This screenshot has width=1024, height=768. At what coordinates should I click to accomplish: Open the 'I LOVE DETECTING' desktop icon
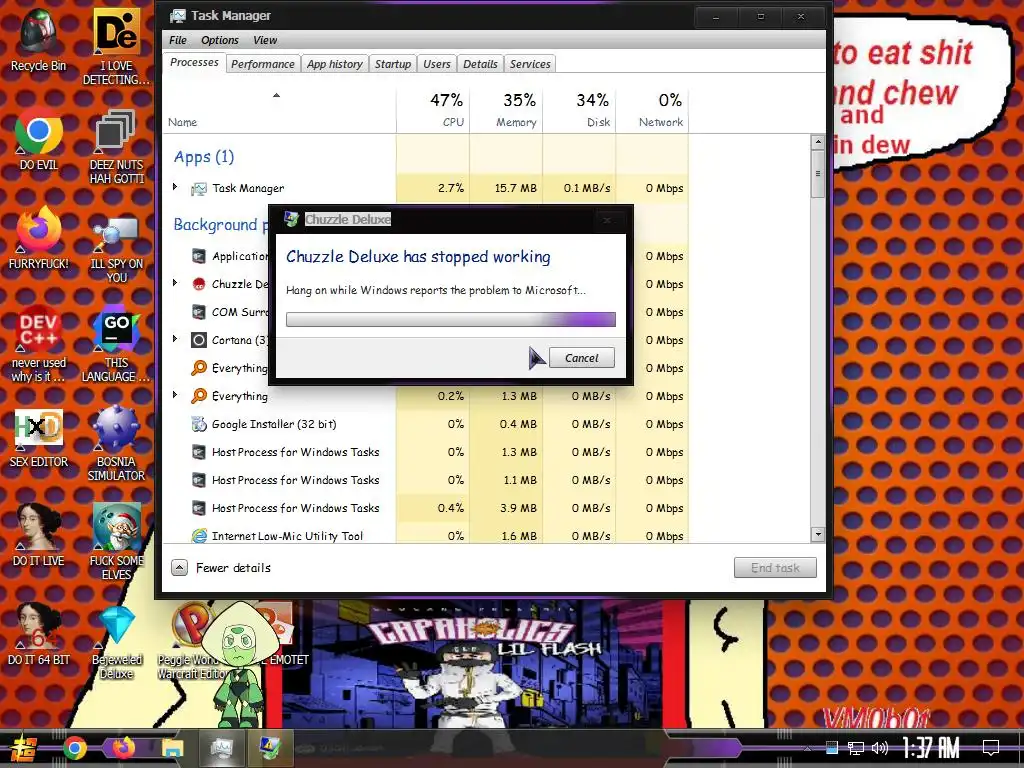coord(116,46)
